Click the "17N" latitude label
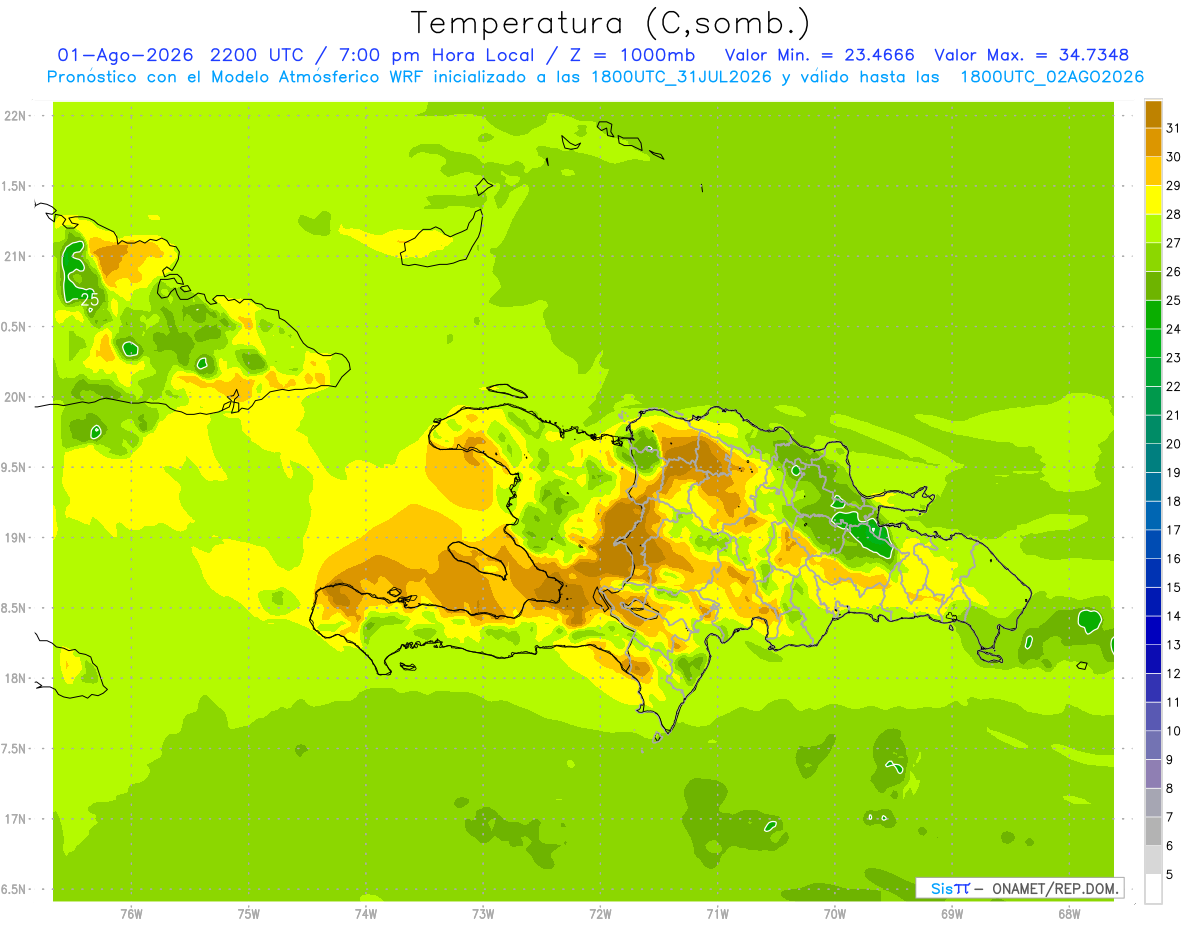The image size is (1200, 927). (16, 819)
